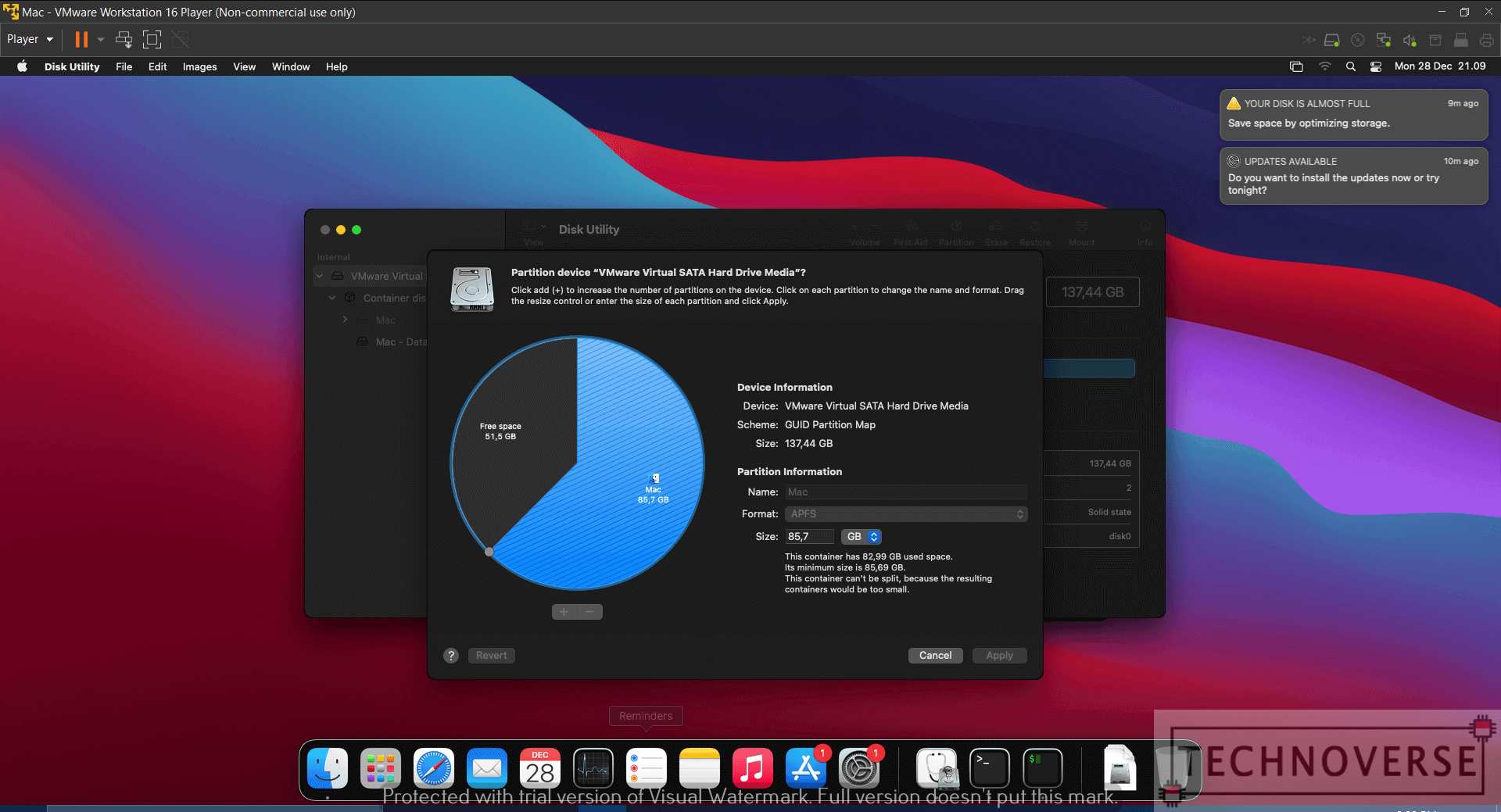The height and width of the screenshot is (812, 1501).
Task: Open disk image document in Dock
Action: 1119,768
